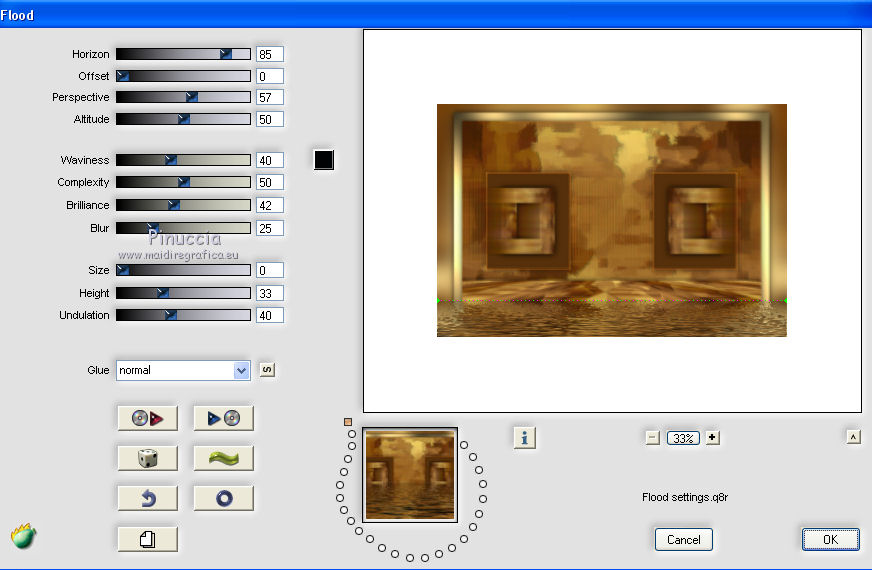This screenshot has width=872, height=570.
Task: Click the Perspective slider
Action: pyautogui.click(x=183, y=97)
